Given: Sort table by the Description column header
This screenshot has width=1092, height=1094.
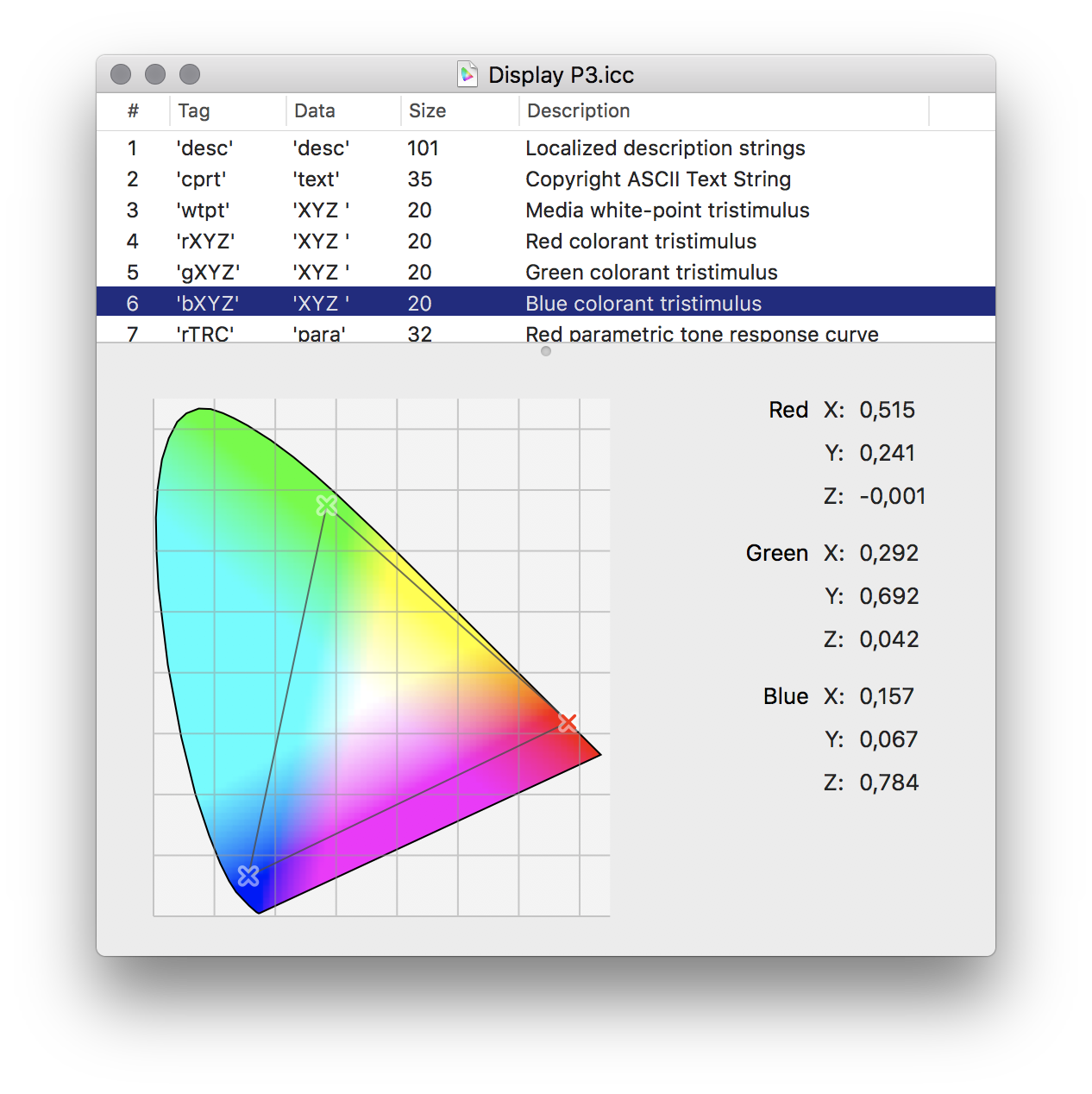Looking at the screenshot, I should (x=724, y=110).
